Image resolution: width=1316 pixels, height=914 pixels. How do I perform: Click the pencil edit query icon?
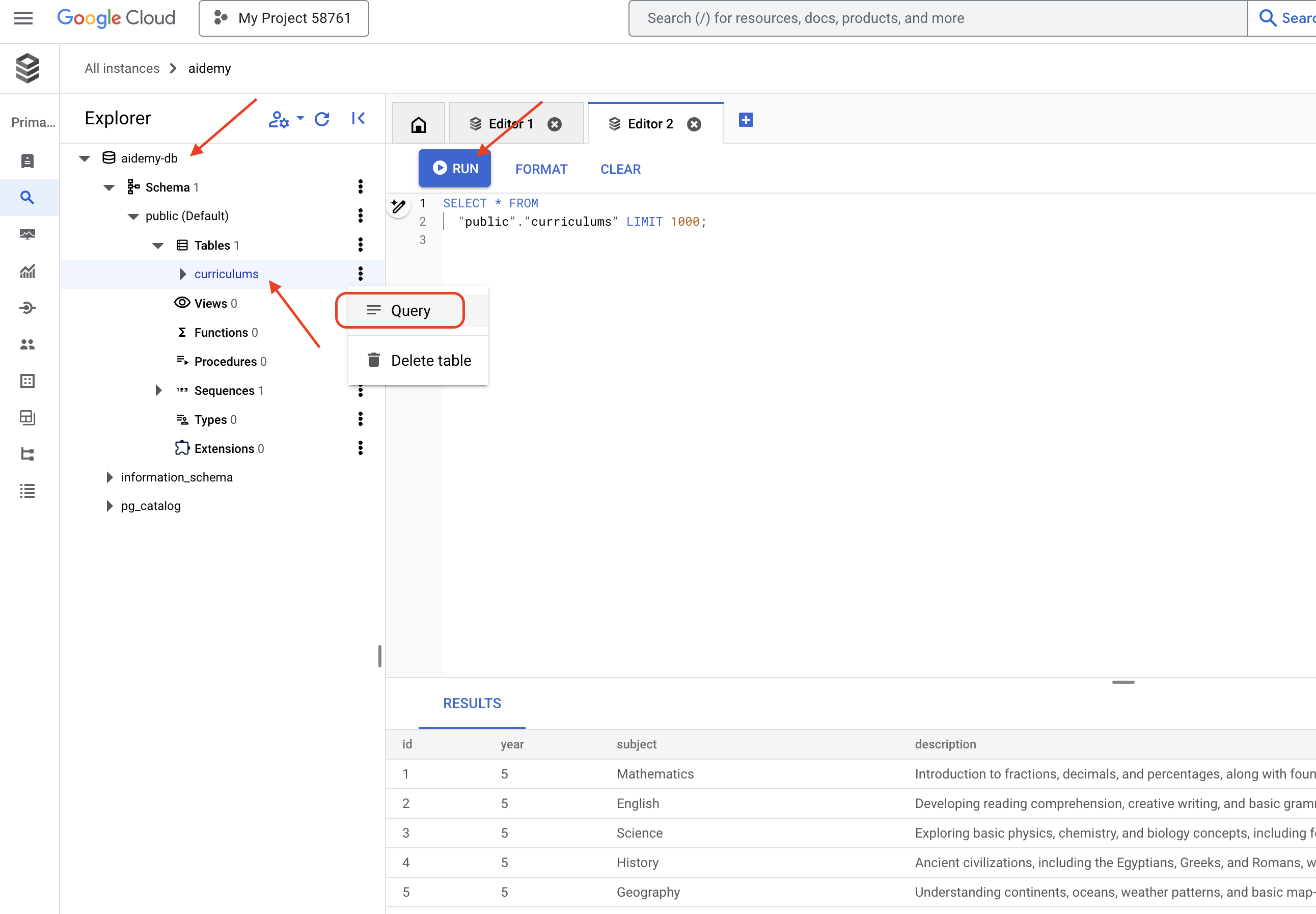[x=399, y=206]
